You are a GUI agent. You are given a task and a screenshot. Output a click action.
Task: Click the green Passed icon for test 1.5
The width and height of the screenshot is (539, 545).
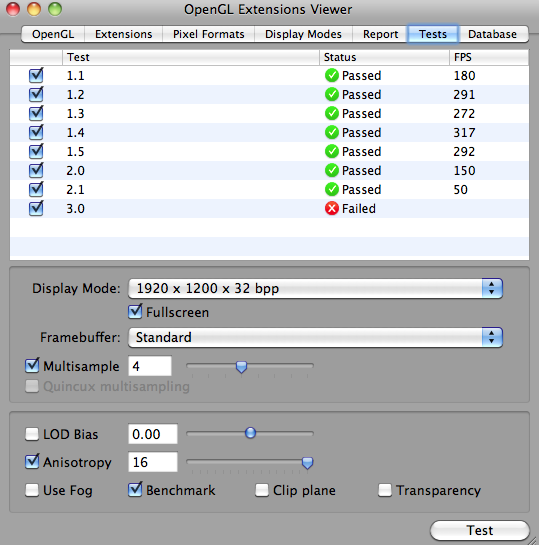(332, 152)
